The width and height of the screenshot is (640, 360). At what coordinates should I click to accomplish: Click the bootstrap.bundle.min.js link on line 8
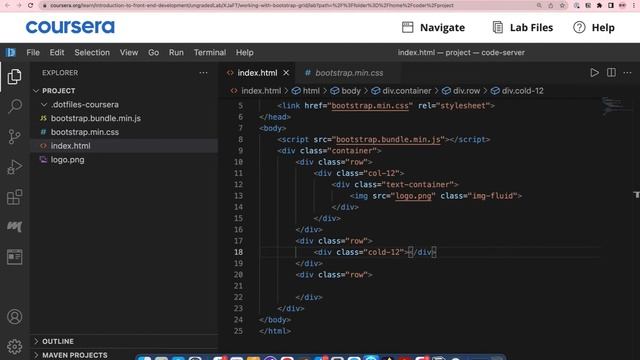click(388, 140)
